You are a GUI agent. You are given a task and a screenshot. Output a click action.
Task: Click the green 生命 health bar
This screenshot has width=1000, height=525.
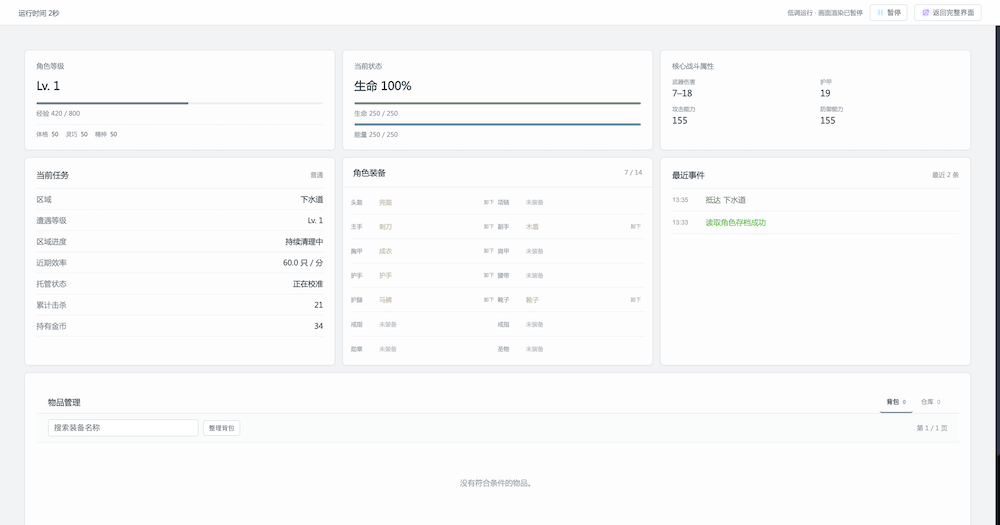click(497, 103)
